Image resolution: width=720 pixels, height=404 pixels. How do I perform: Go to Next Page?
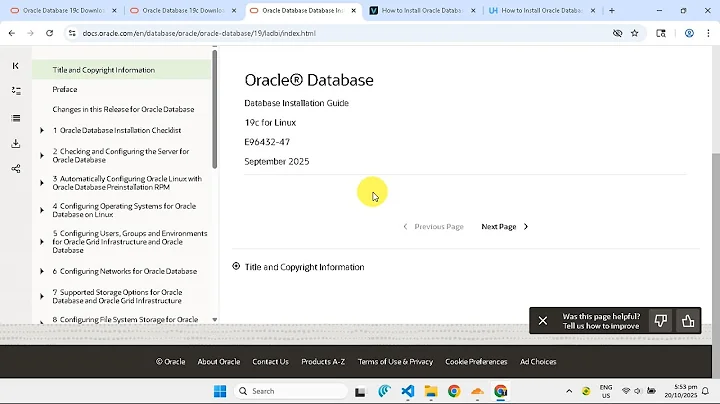(x=504, y=226)
